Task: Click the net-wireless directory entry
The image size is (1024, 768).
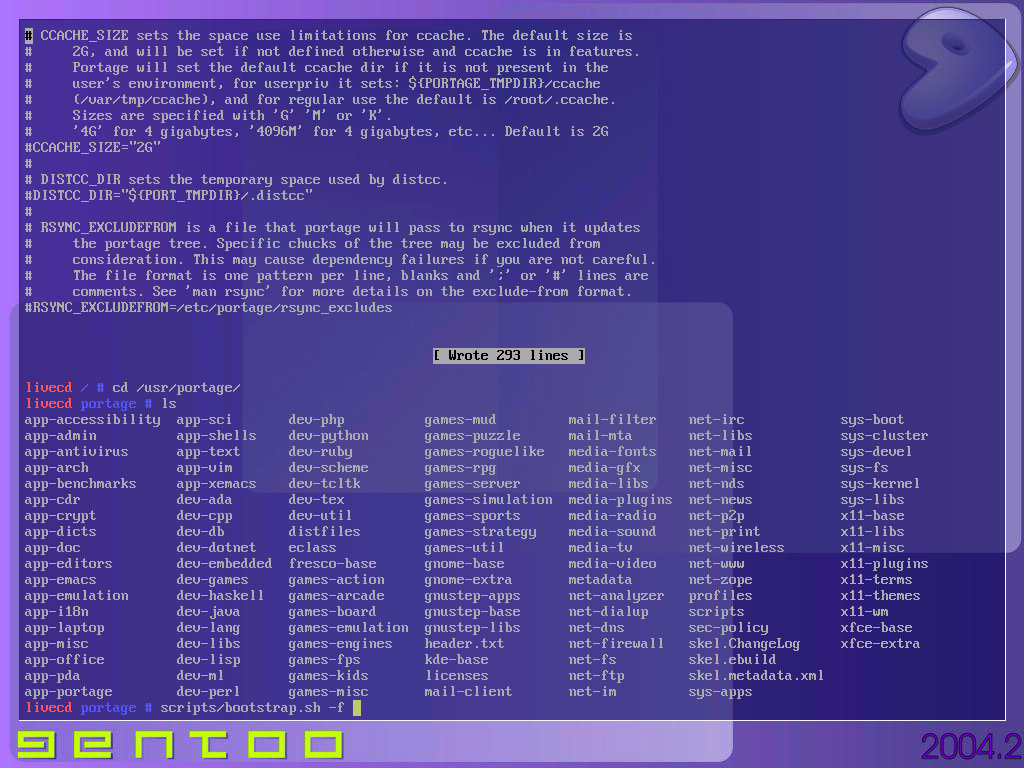Action: (x=736, y=548)
